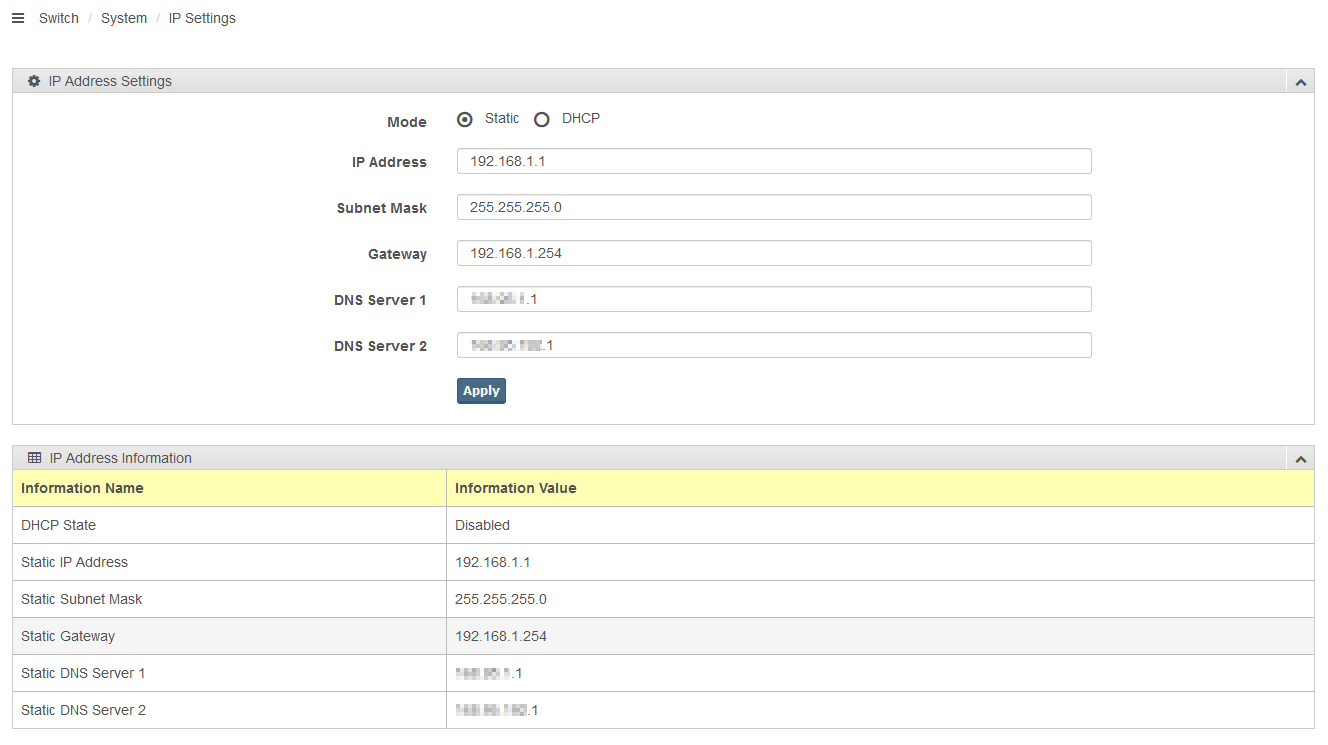Click the Switch breadcrumb link
This screenshot has width=1328, height=745.
point(58,18)
